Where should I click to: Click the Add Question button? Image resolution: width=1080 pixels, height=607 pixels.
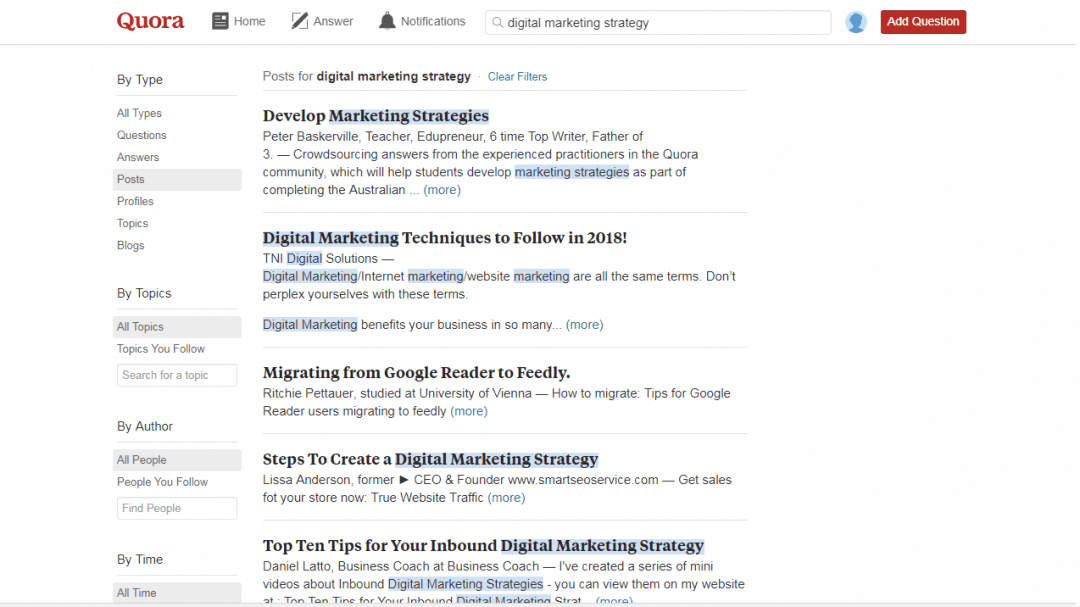[x=922, y=21]
